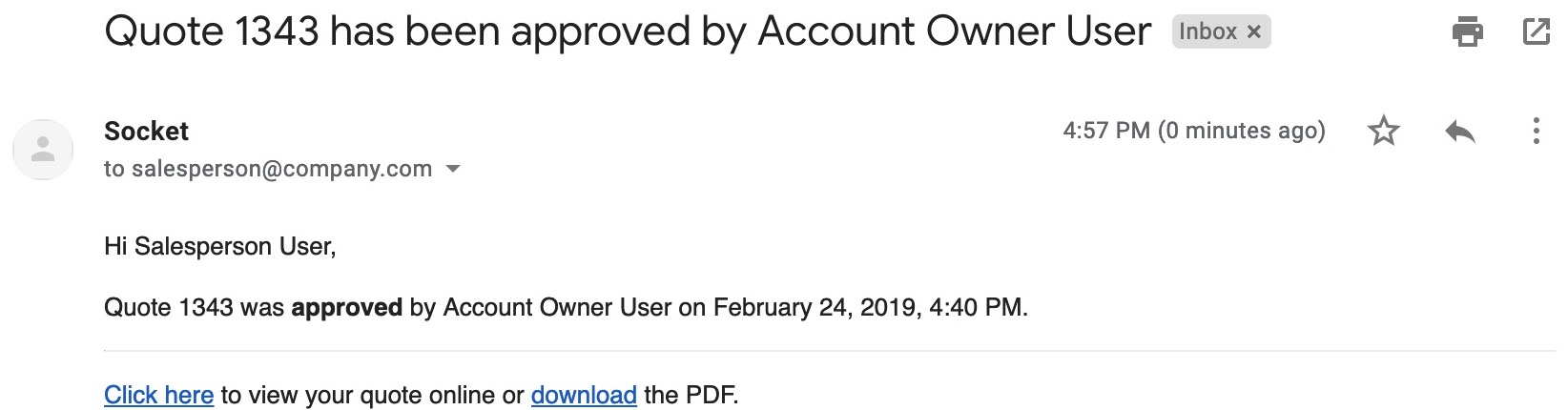
Task: Open the email in a new window
Action: point(1536,31)
